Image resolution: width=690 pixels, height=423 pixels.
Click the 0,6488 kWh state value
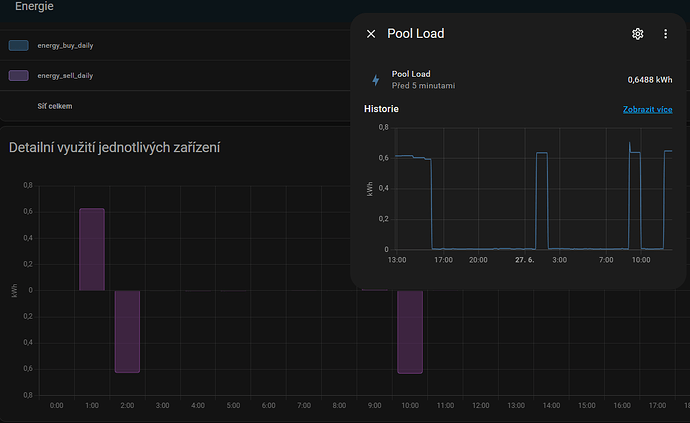[649, 79]
